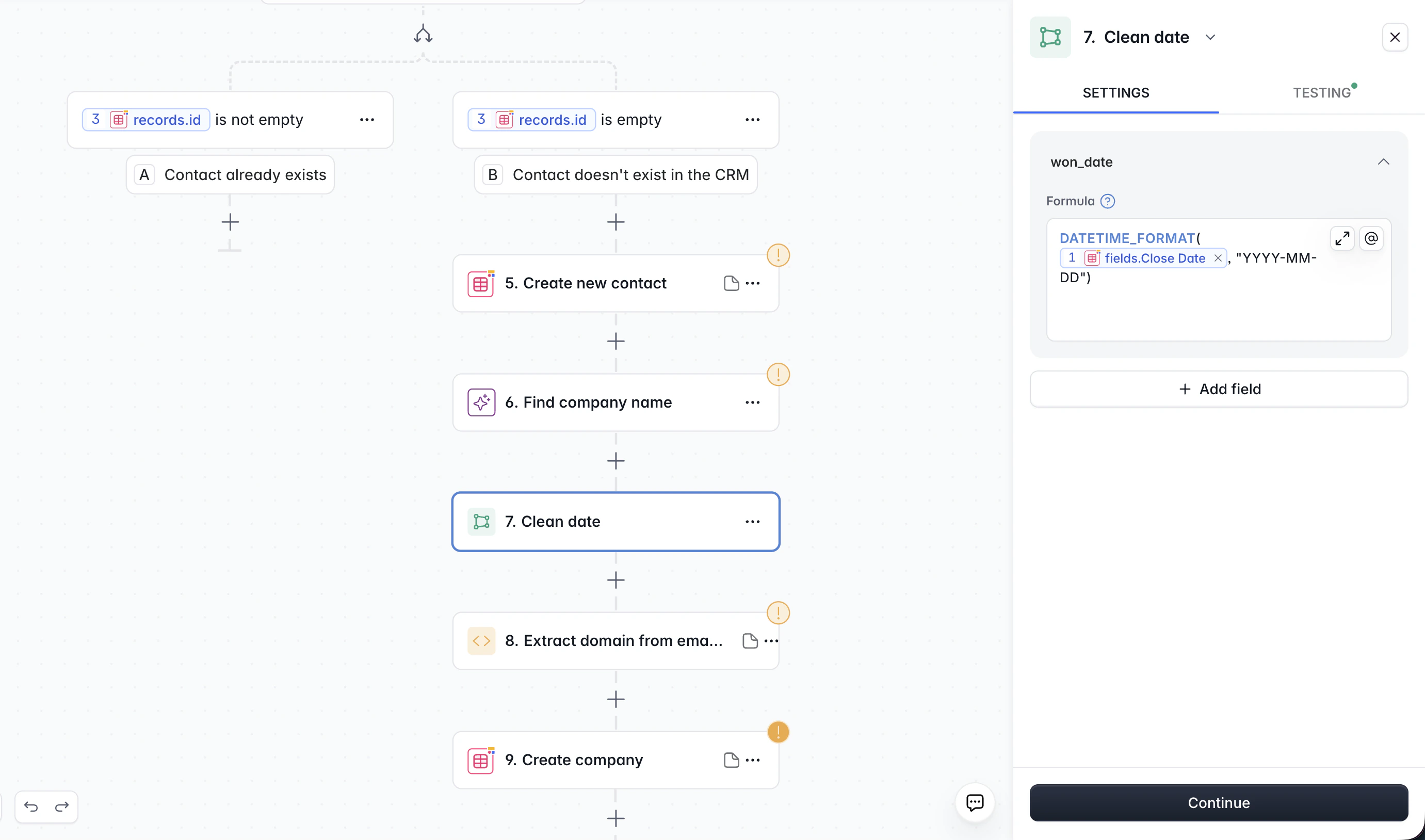Expand the formula editor to fullscreen
This screenshot has height=840, width=1425.
coord(1342,238)
